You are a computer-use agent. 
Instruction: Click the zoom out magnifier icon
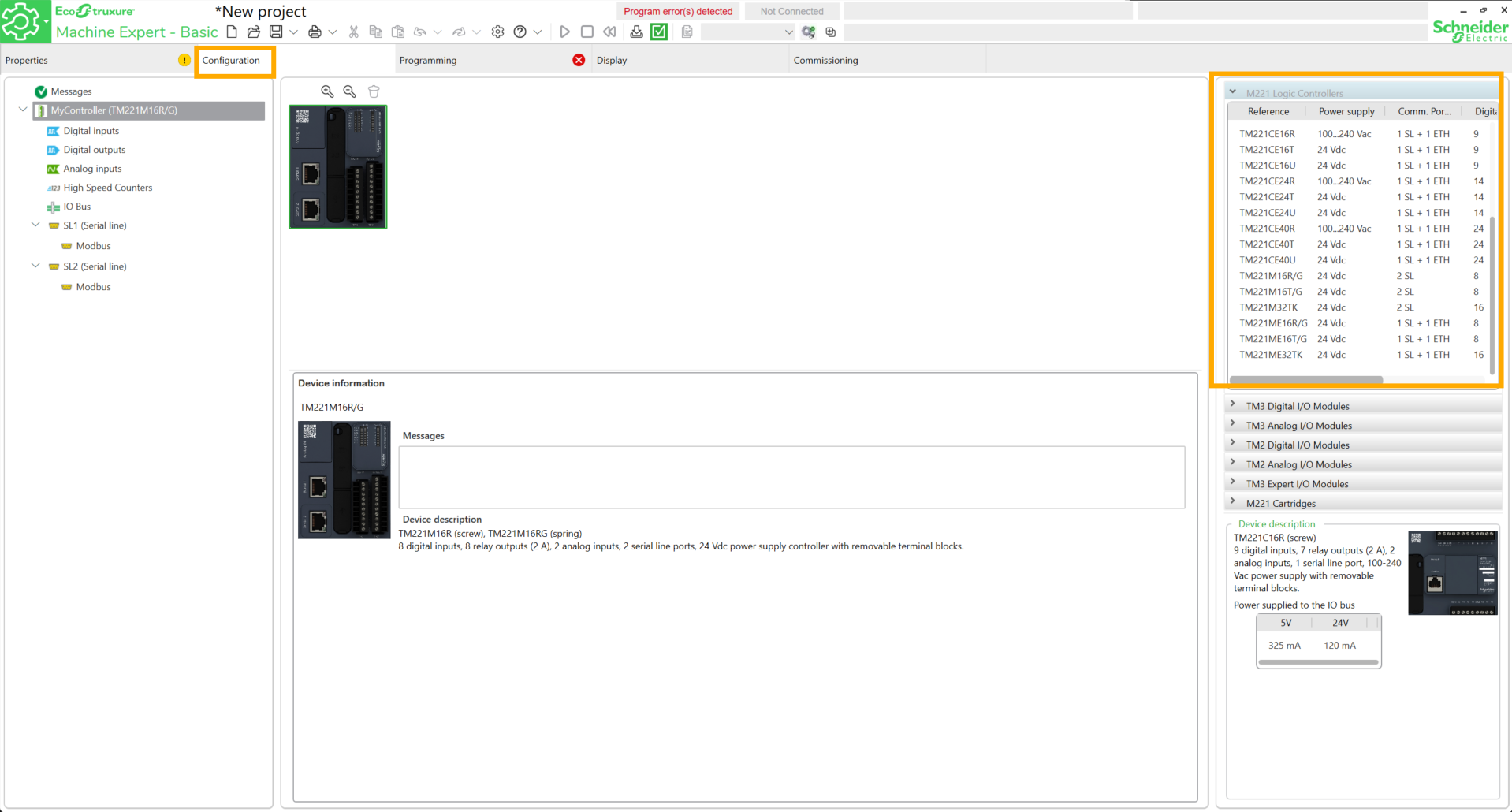pyautogui.click(x=349, y=91)
